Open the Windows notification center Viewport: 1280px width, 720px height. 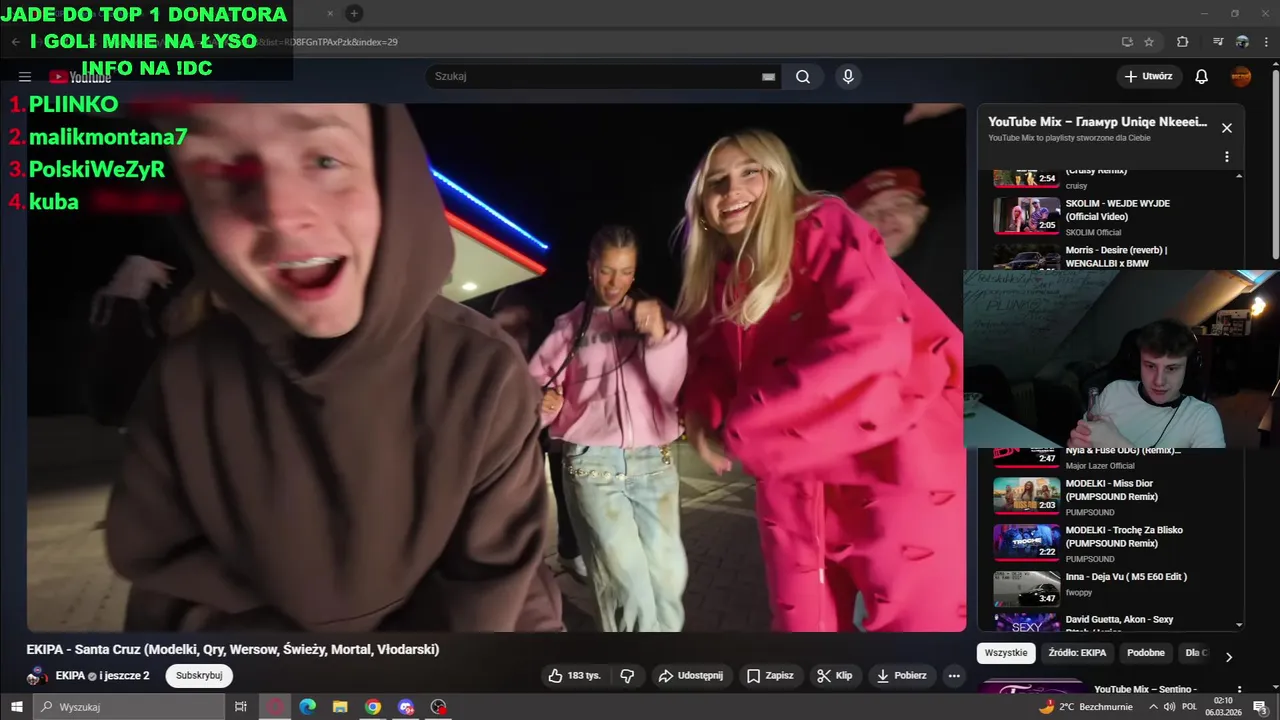[x=1260, y=707]
